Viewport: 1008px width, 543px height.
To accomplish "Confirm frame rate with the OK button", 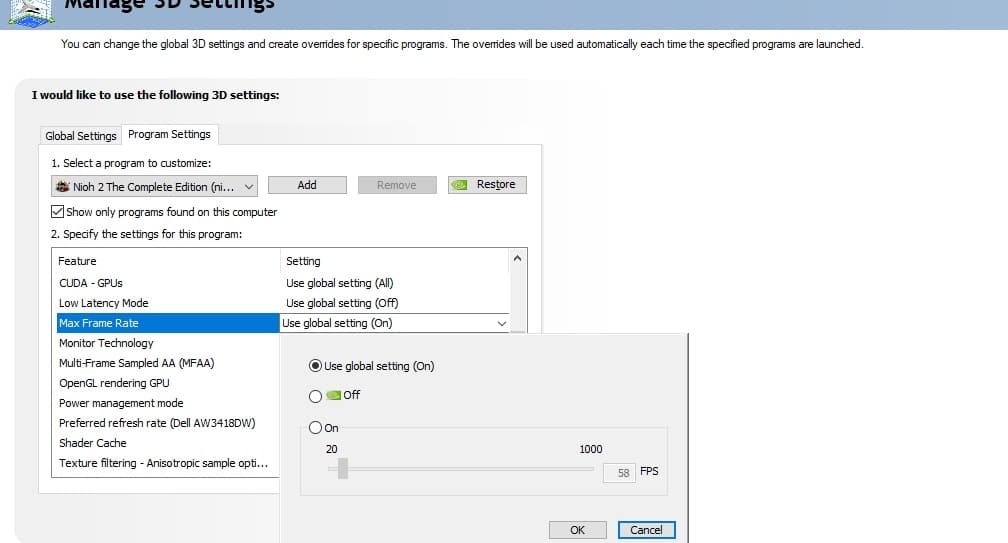I will (577, 530).
